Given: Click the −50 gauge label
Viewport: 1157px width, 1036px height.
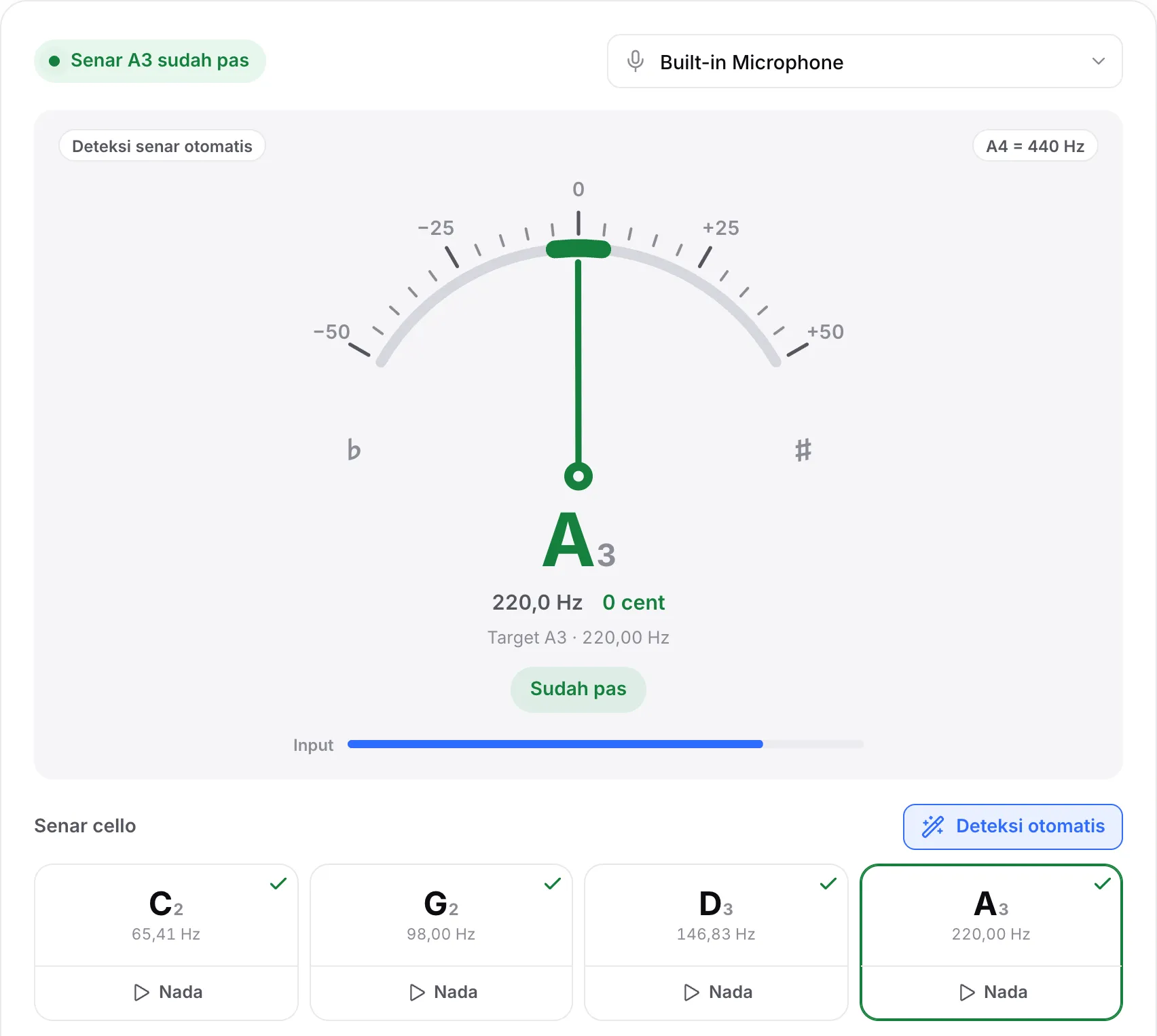Looking at the screenshot, I should [x=331, y=332].
